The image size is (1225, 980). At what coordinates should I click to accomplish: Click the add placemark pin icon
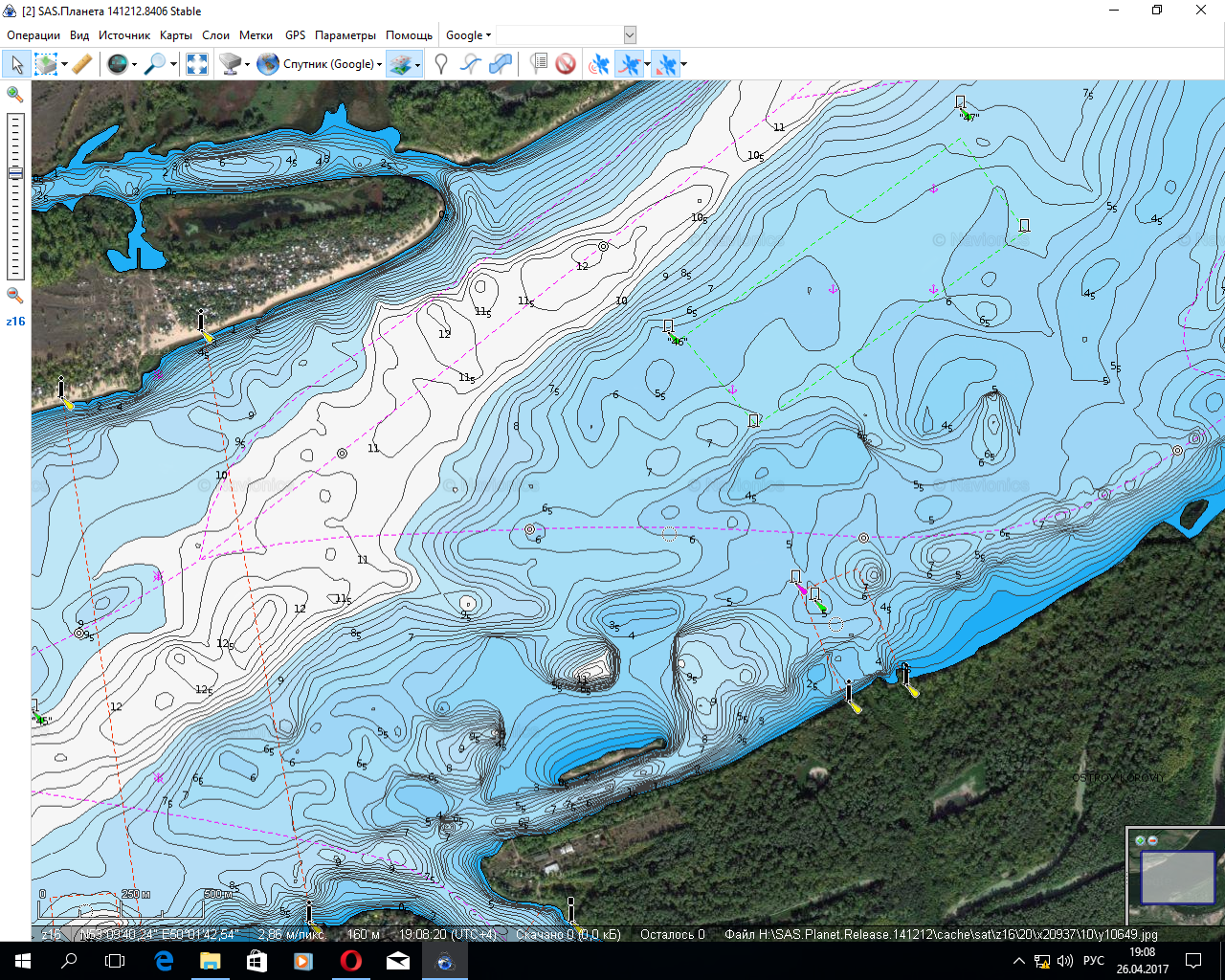[x=441, y=64]
